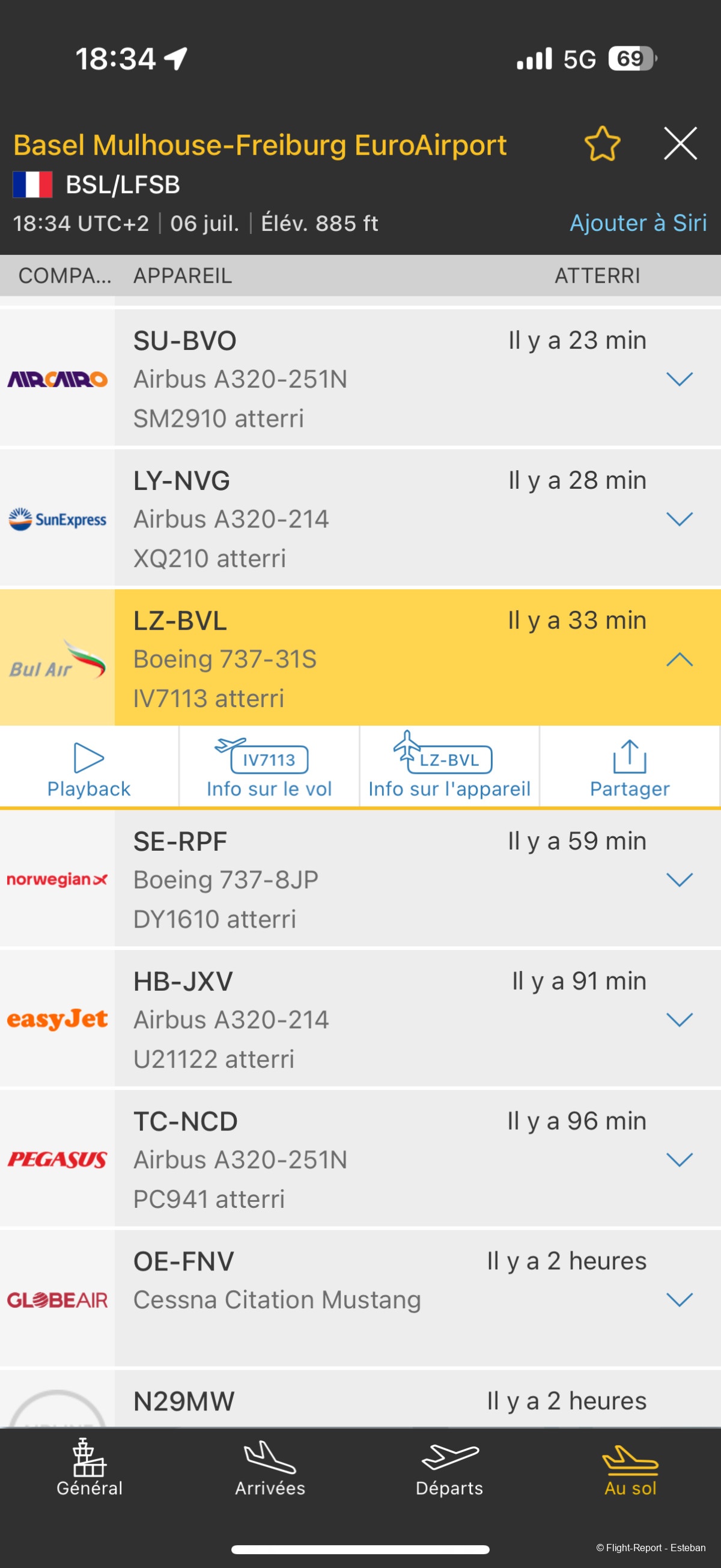This screenshot has height=1568, width=721.
Task: Expand the LY-NVG SunExpress flight row
Action: tap(679, 519)
